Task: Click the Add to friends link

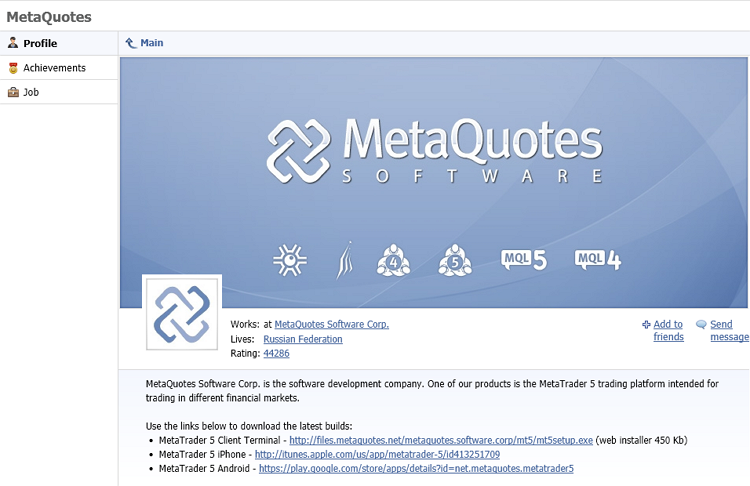Action: pyautogui.click(x=668, y=331)
